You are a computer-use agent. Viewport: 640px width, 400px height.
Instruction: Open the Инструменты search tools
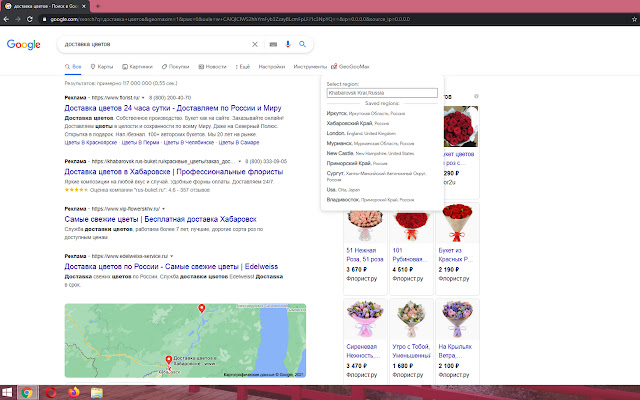[x=310, y=67]
